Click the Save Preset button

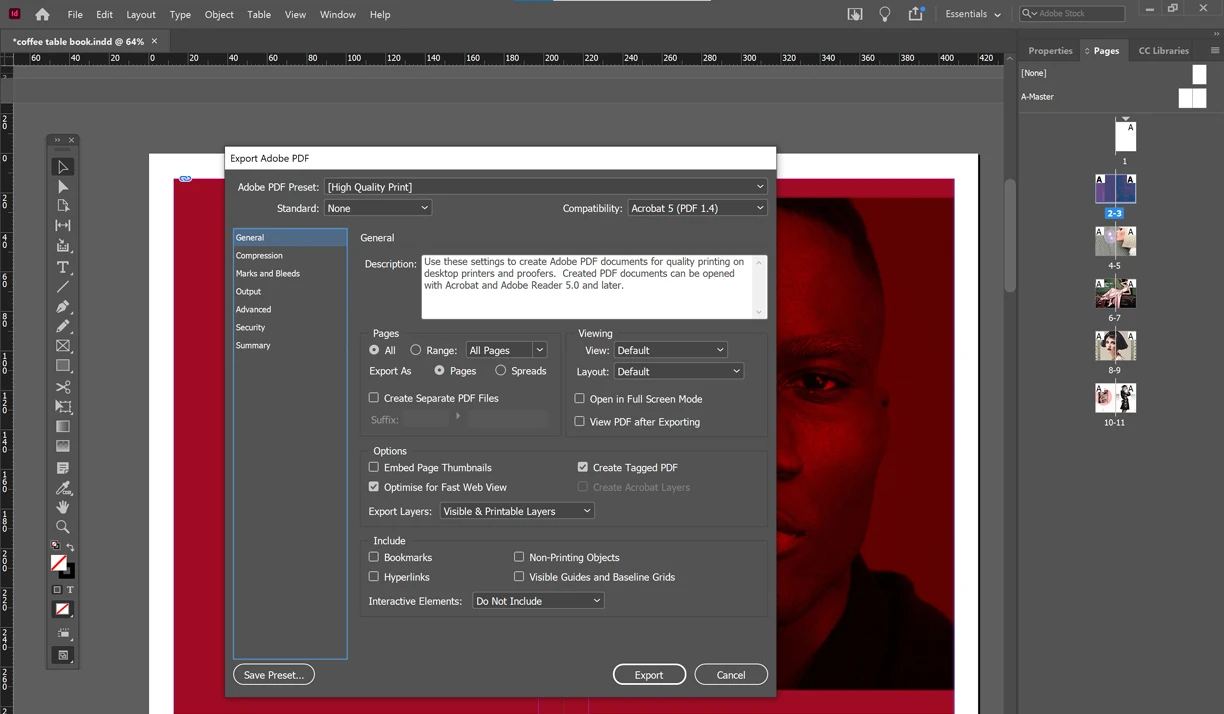coord(274,675)
